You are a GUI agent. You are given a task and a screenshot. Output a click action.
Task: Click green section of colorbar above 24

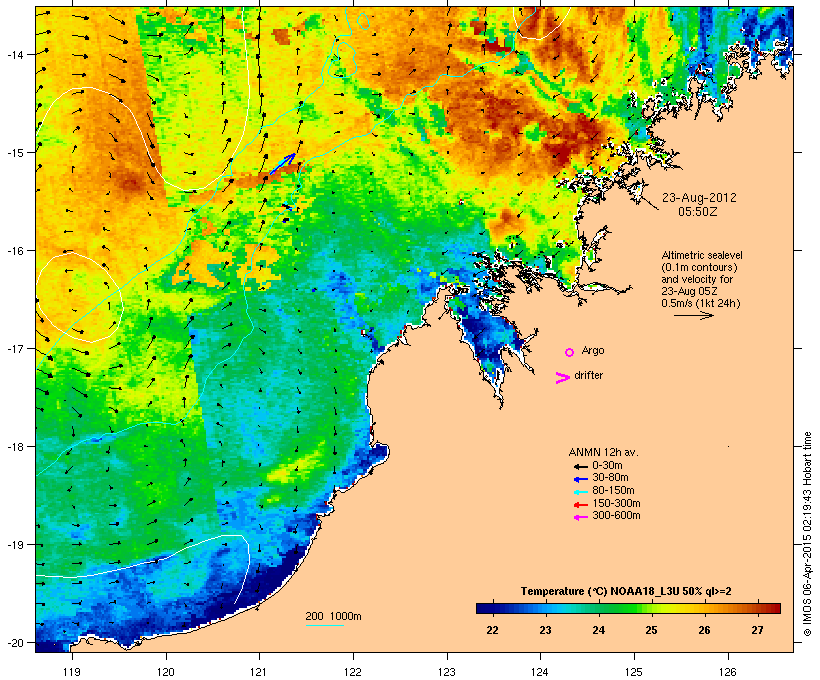click(599, 608)
